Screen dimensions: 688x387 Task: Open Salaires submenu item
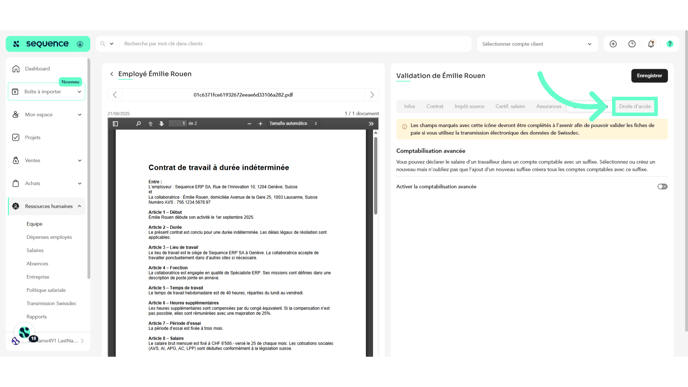[35, 250]
